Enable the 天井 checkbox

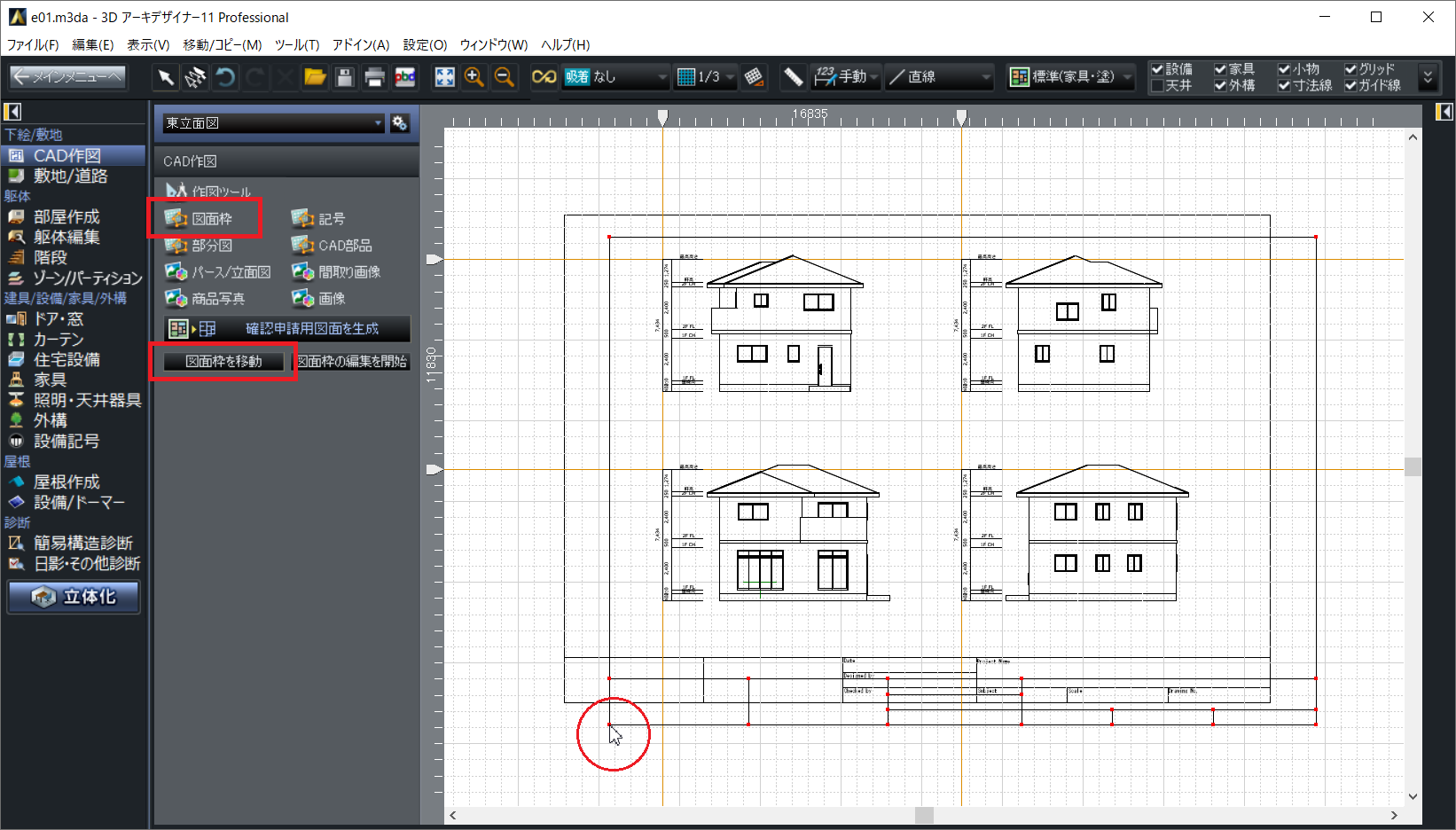point(1157,86)
